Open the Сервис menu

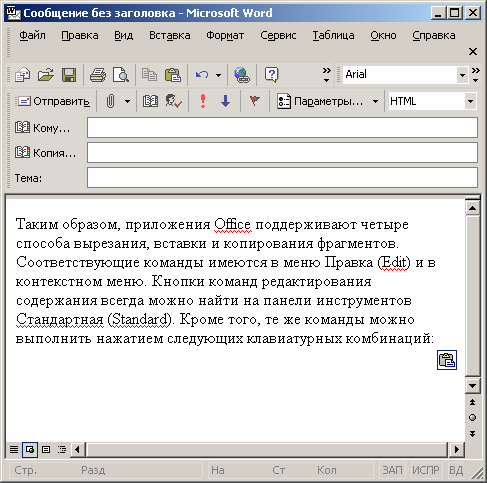coord(278,35)
